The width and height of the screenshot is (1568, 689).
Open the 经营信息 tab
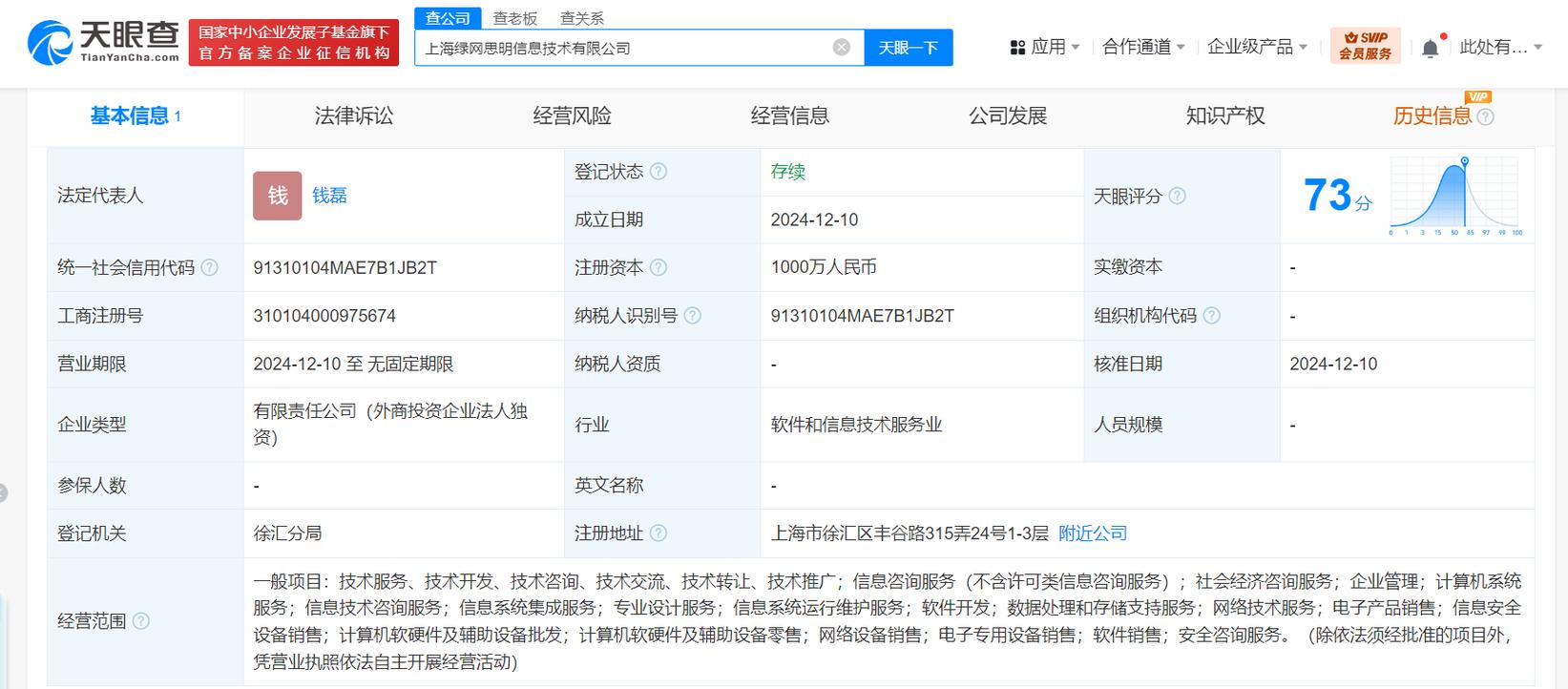tap(790, 116)
